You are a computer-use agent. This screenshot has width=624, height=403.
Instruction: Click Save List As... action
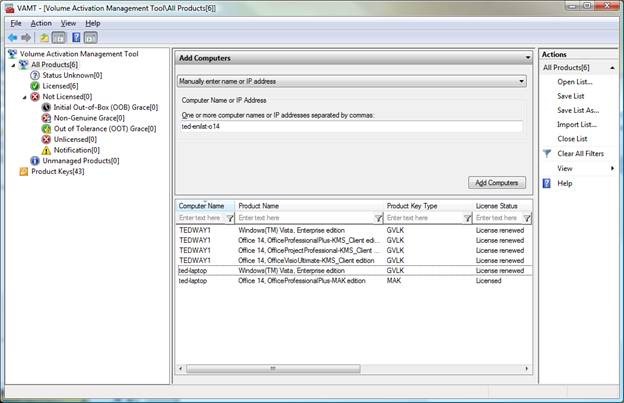point(578,111)
